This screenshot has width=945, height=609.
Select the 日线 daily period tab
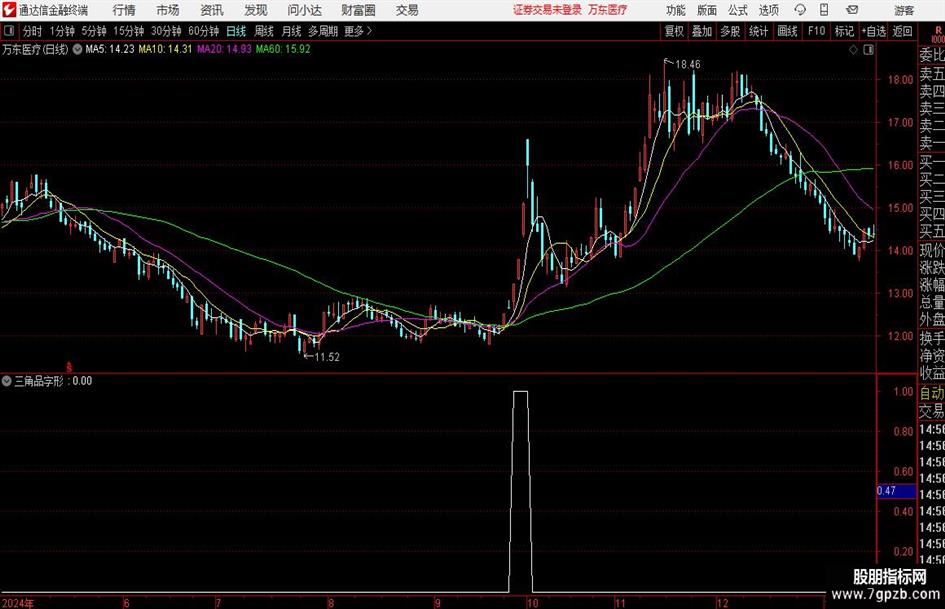click(x=236, y=31)
